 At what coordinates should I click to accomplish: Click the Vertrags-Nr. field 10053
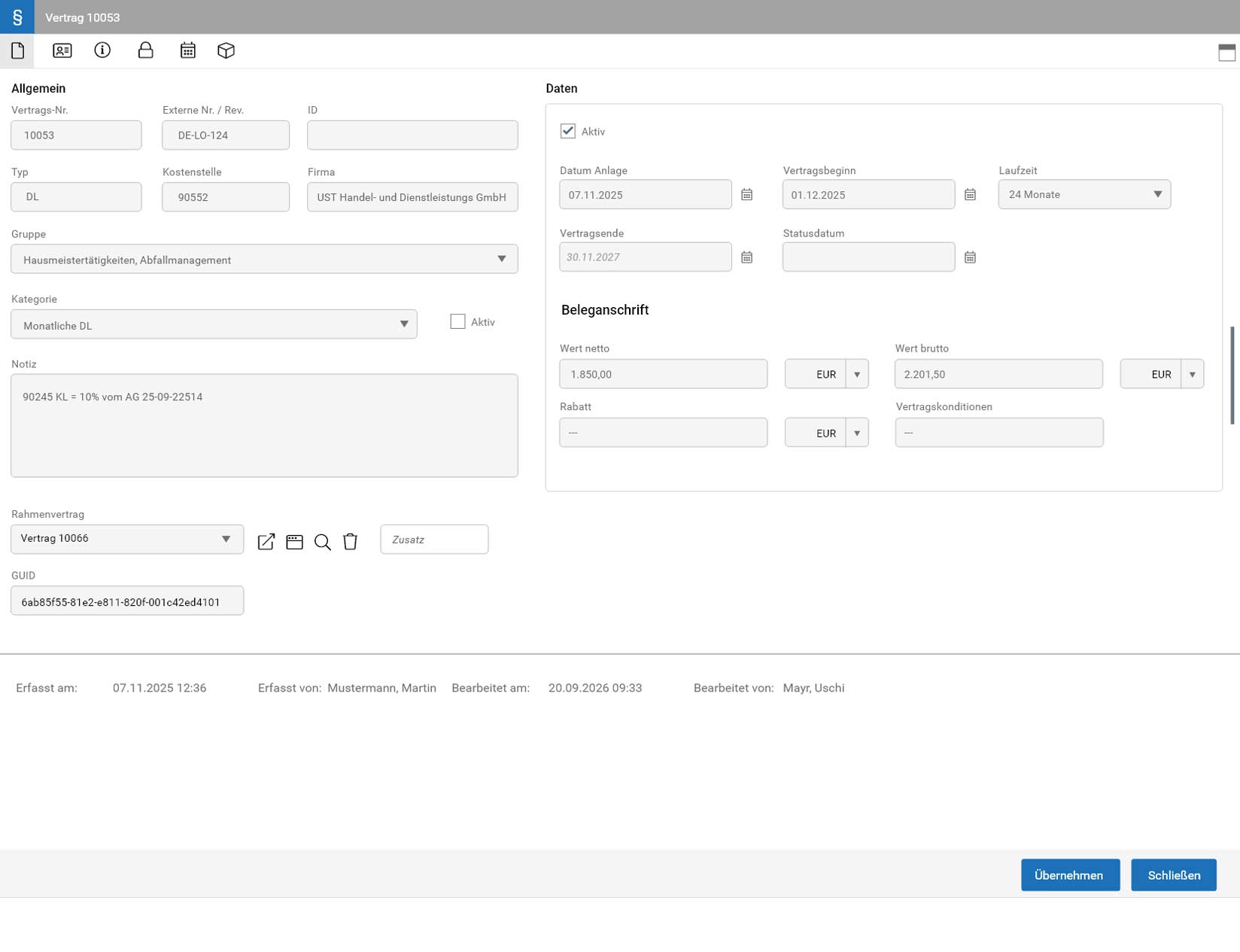(x=76, y=135)
